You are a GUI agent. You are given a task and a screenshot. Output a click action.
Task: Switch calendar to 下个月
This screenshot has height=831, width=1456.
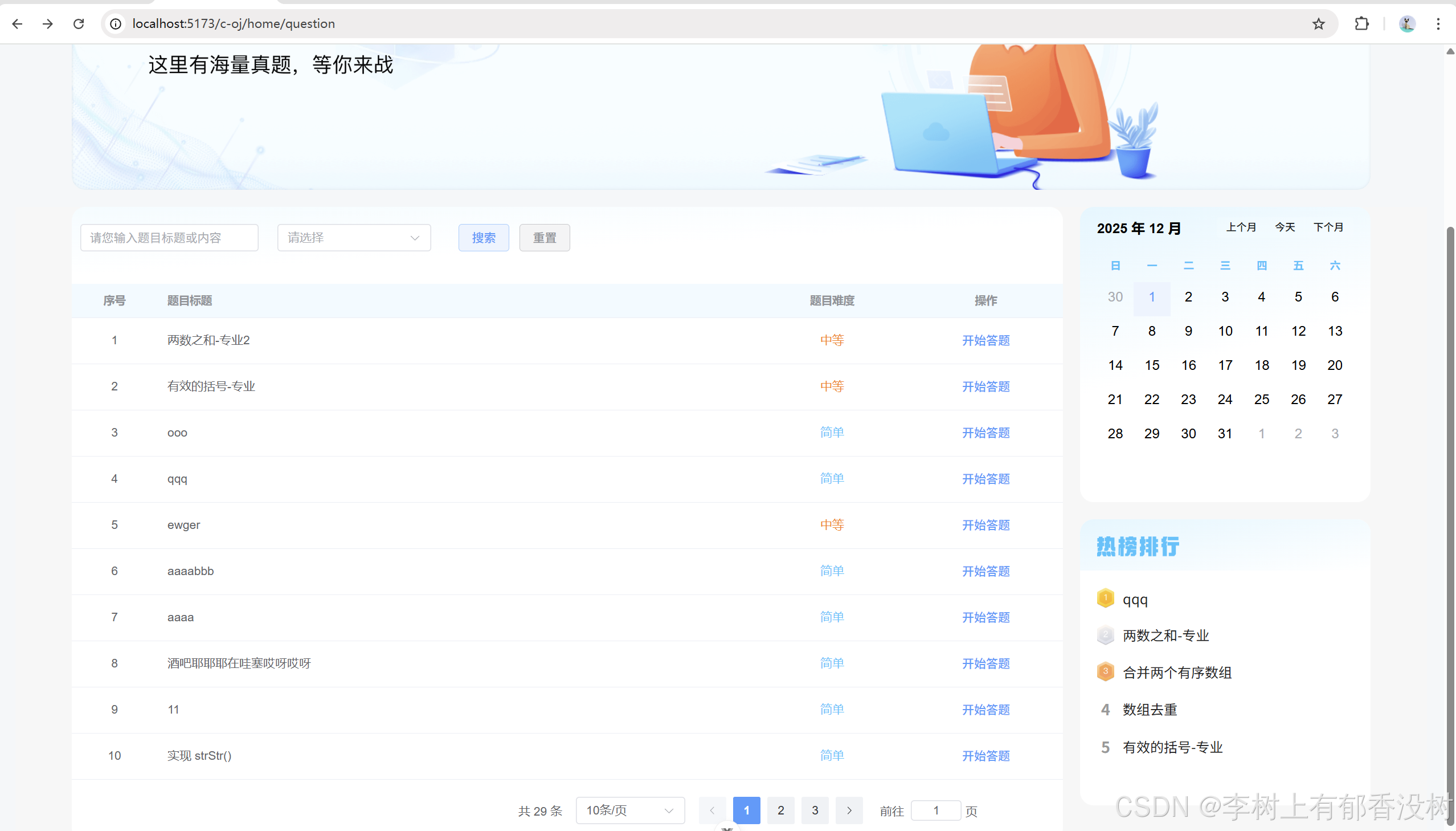tap(1328, 227)
